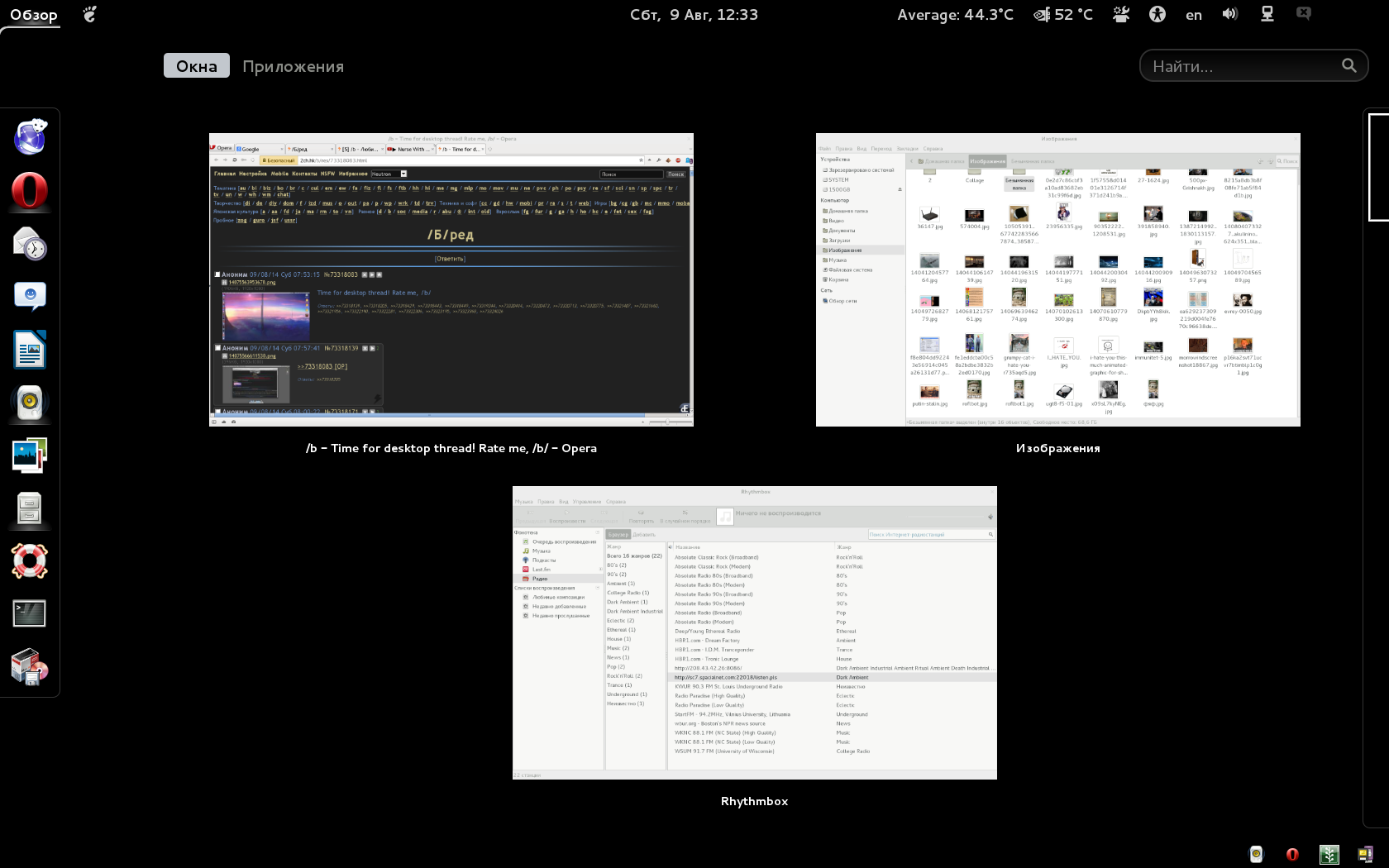Open the terminal from the dash

pyautogui.click(x=30, y=613)
